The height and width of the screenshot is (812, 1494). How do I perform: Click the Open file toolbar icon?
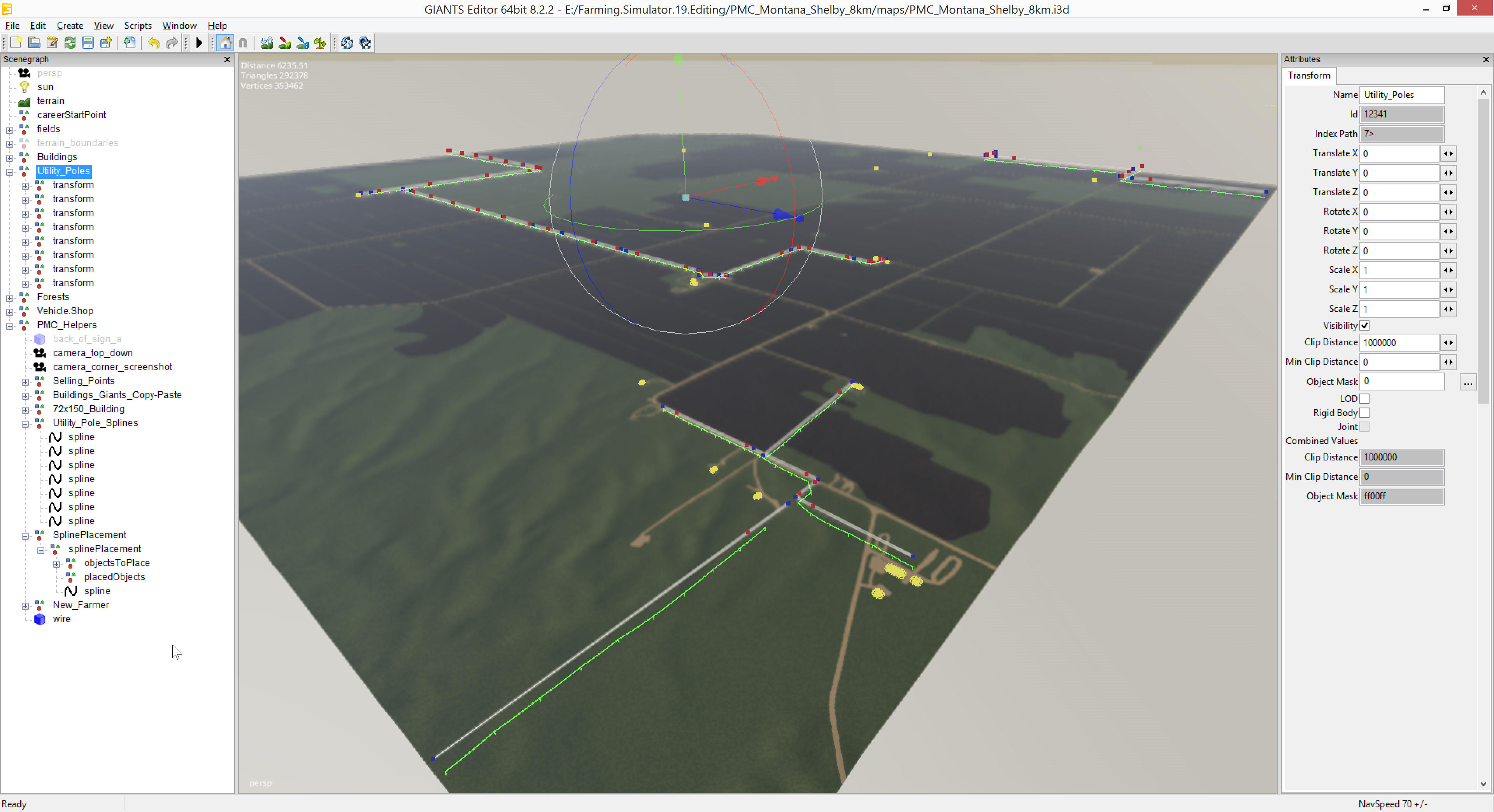point(34,43)
